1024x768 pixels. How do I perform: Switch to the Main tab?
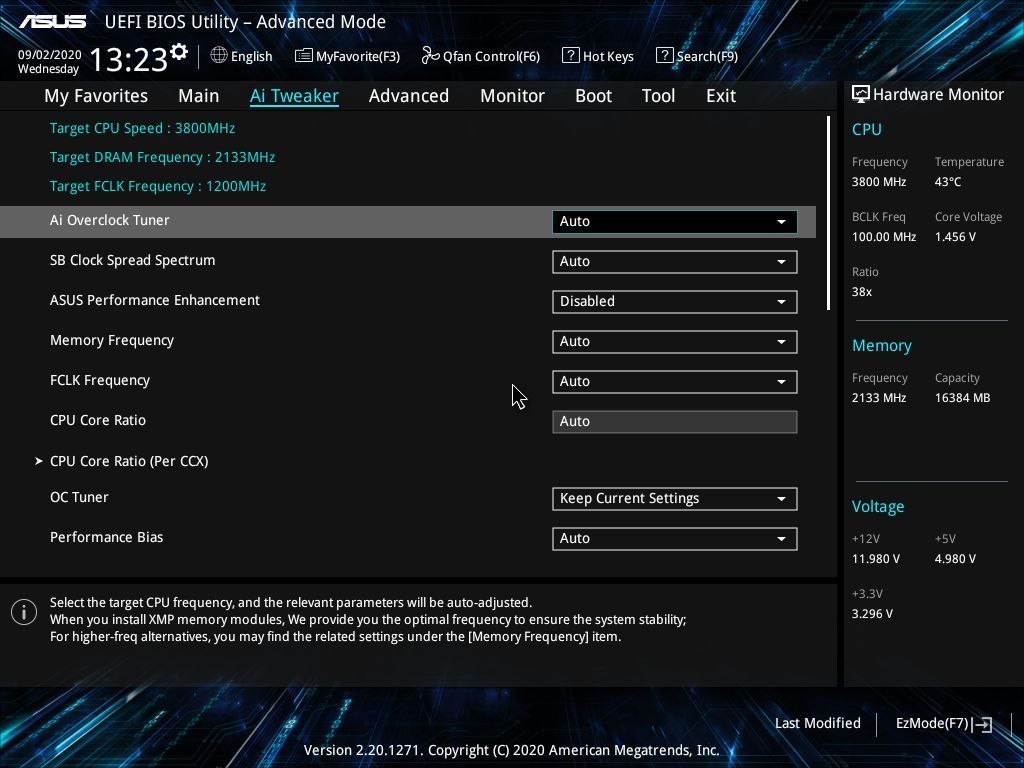(199, 96)
